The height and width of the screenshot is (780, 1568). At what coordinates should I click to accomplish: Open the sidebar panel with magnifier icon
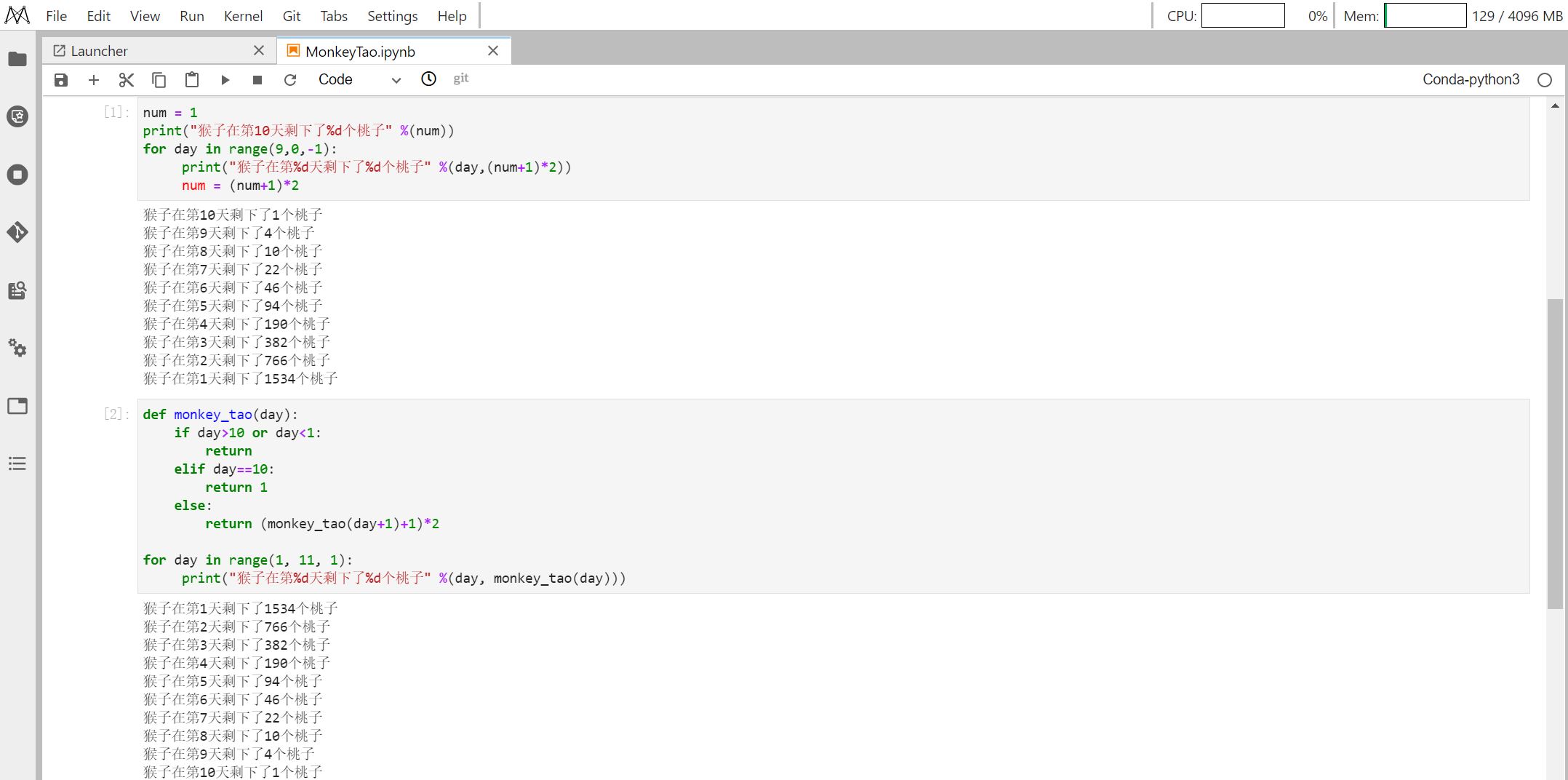(17, 290)
